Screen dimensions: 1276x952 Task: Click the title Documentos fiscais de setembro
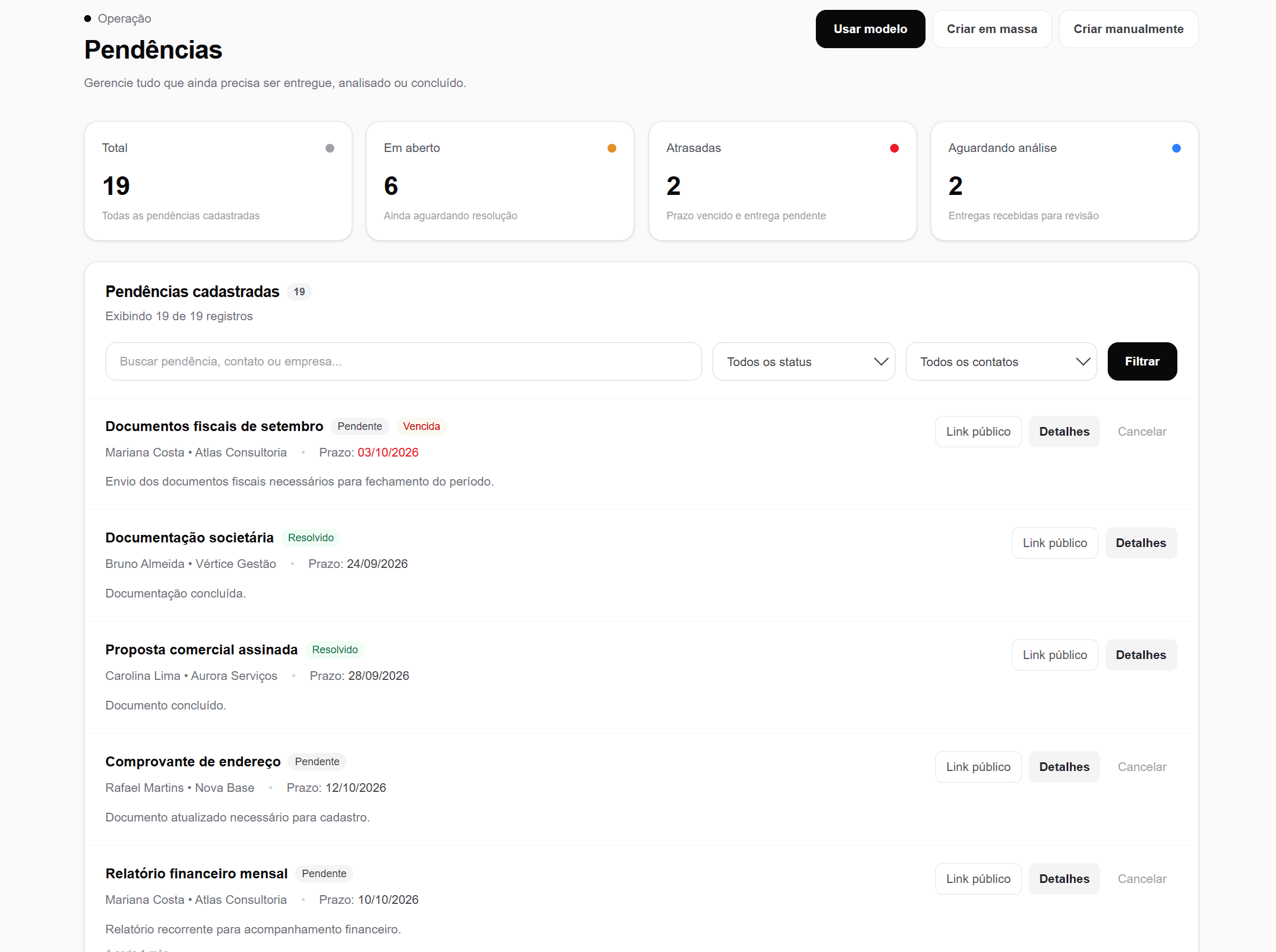214,426
